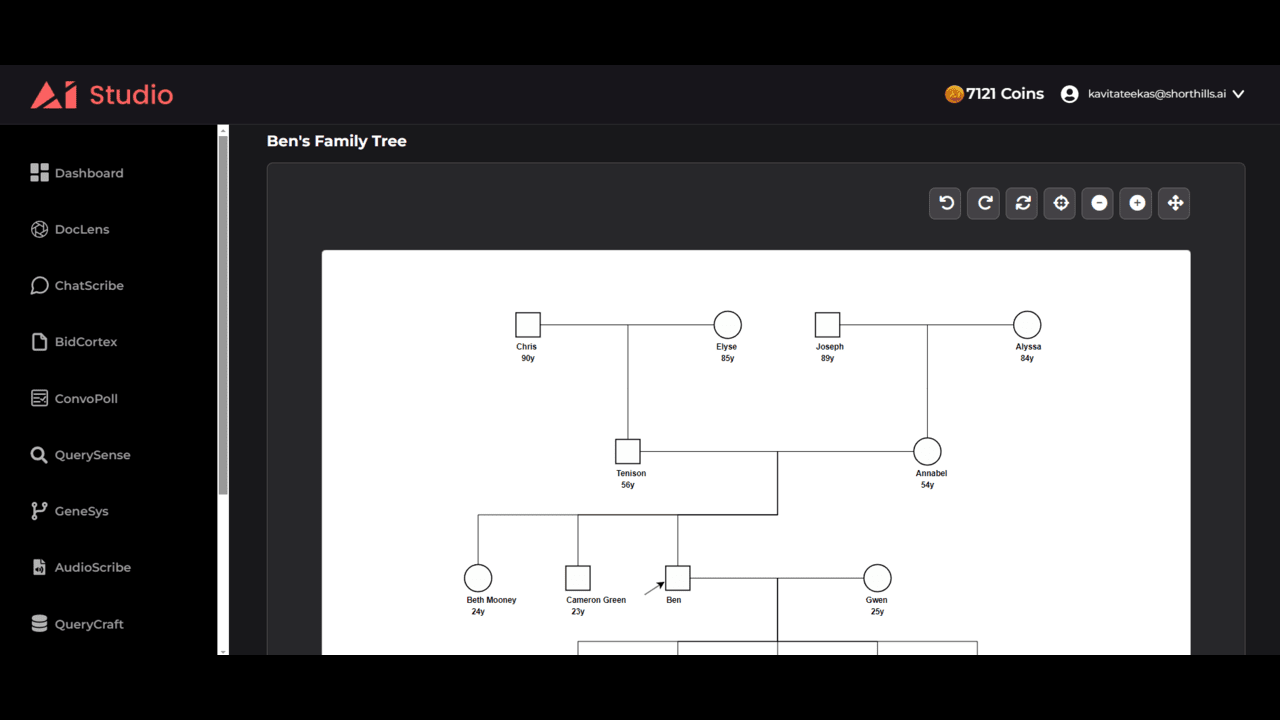Zoom in with the plus icon

[x=1136, y=203]
